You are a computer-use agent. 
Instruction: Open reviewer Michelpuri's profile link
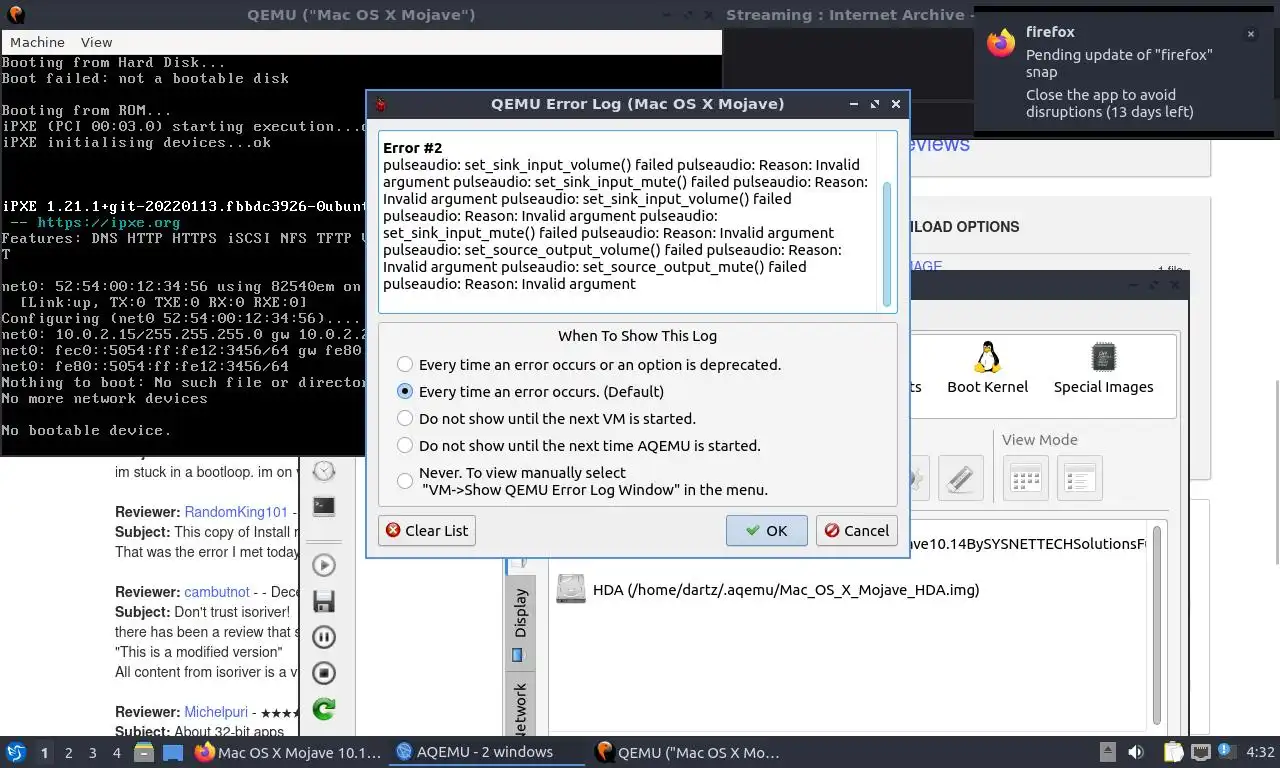pyautogui.click(x=217, y=712)
